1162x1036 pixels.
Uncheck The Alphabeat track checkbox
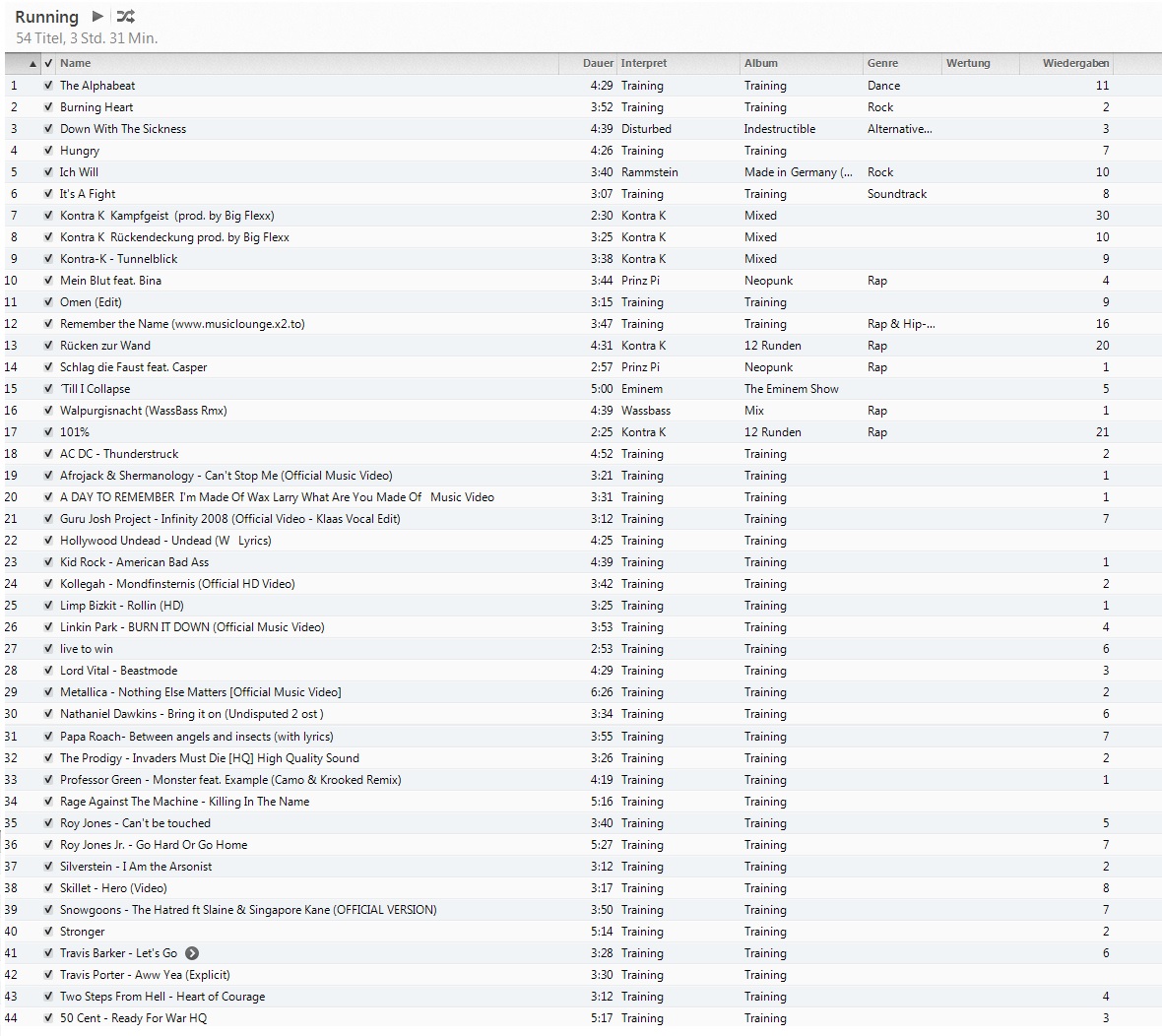click(48, 86)
